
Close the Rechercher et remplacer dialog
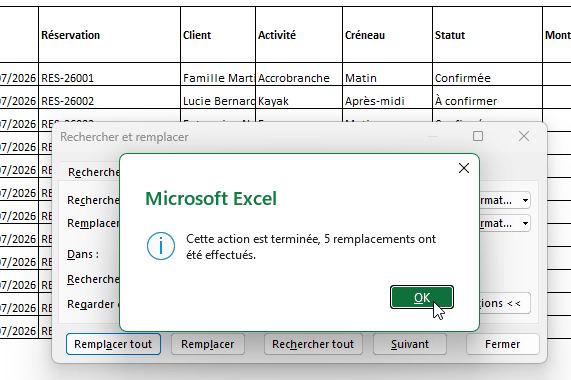(524, 136)
